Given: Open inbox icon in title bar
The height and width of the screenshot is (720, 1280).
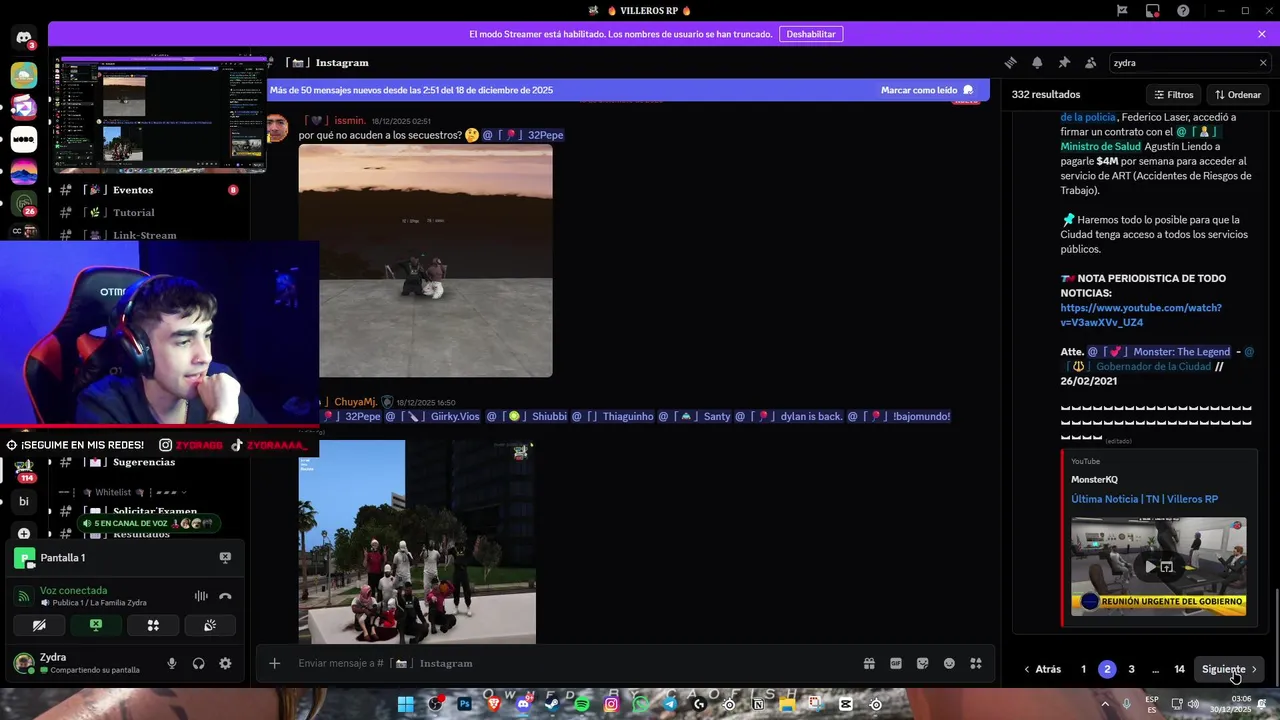Looking at the screenshot, I should click(x=1153, y=11).
